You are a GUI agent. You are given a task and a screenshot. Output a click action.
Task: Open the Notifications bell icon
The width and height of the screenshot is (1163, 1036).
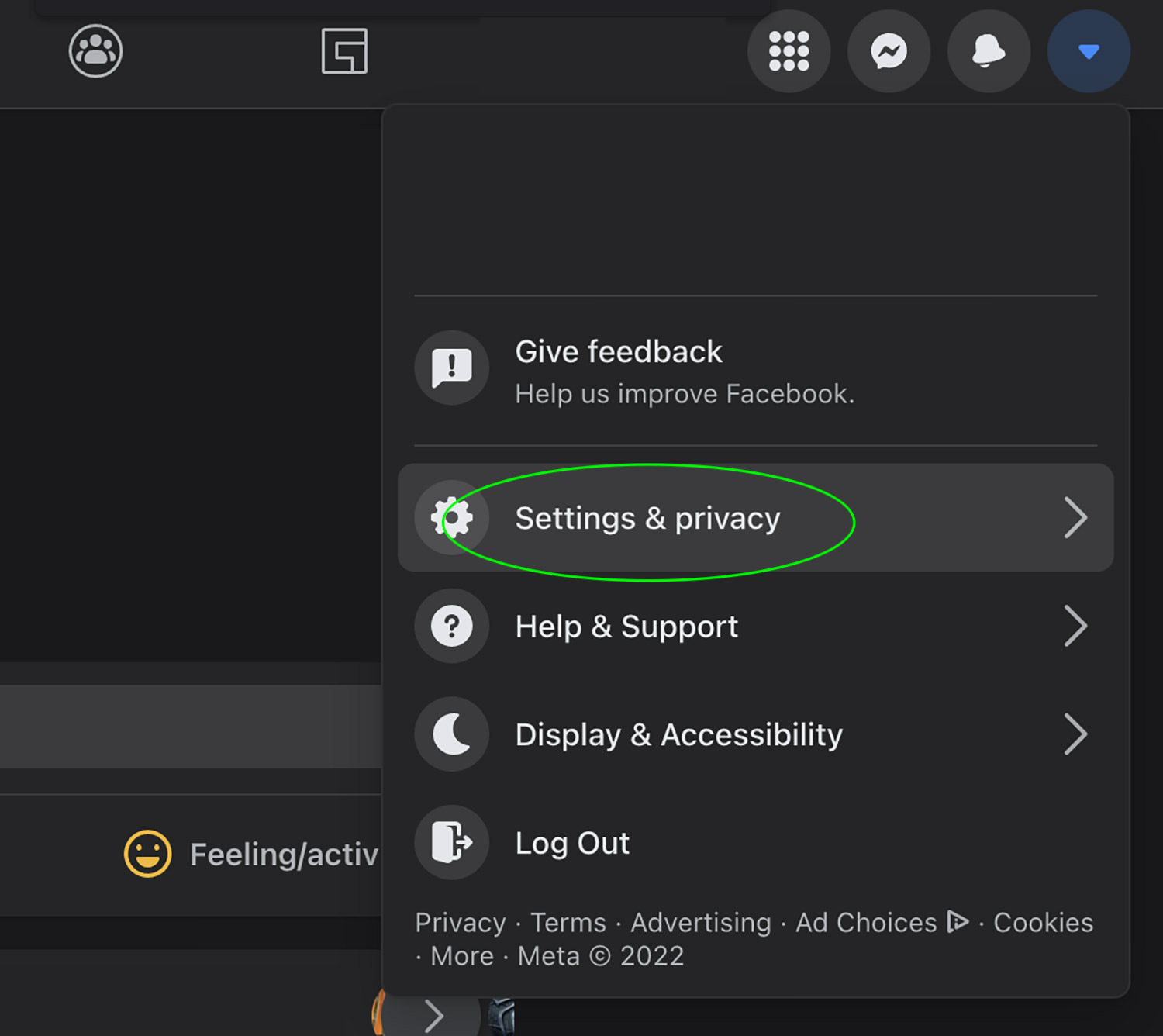point(989,51)
